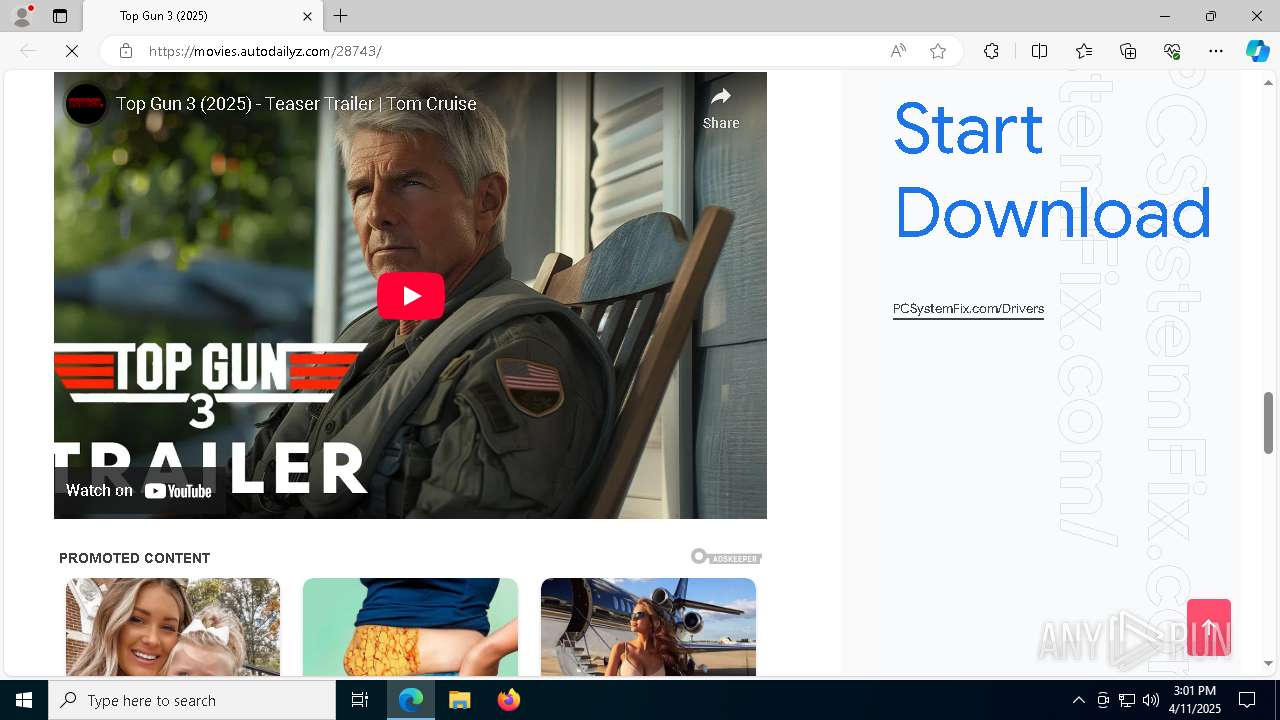This screenshot has height=720, width=1280.
Task: Open Collections panel
Action: tap(1128, 51)
